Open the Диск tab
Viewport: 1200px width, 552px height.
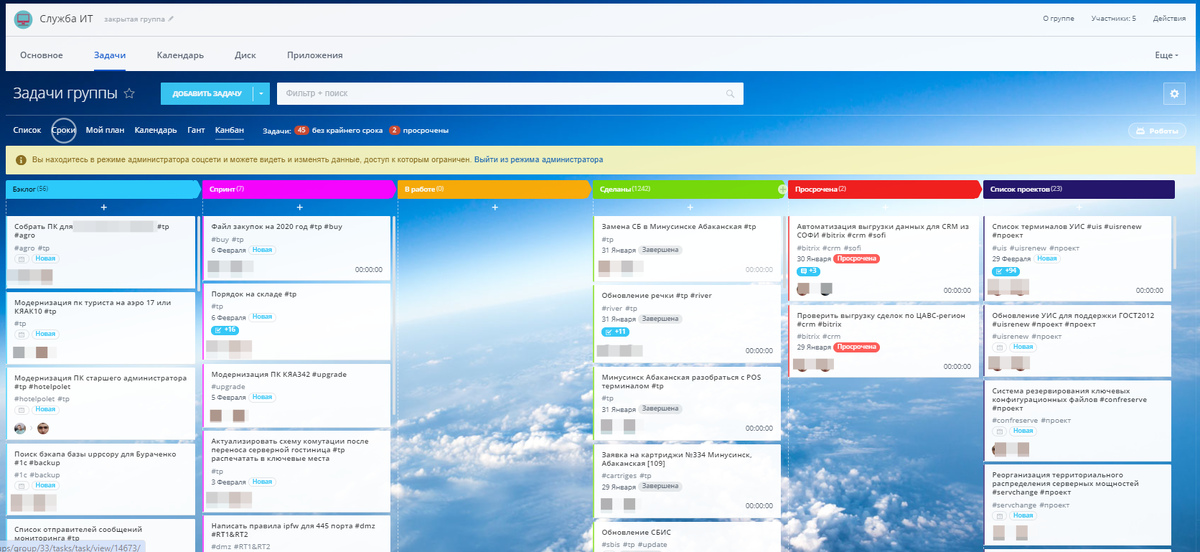[245, 56]
